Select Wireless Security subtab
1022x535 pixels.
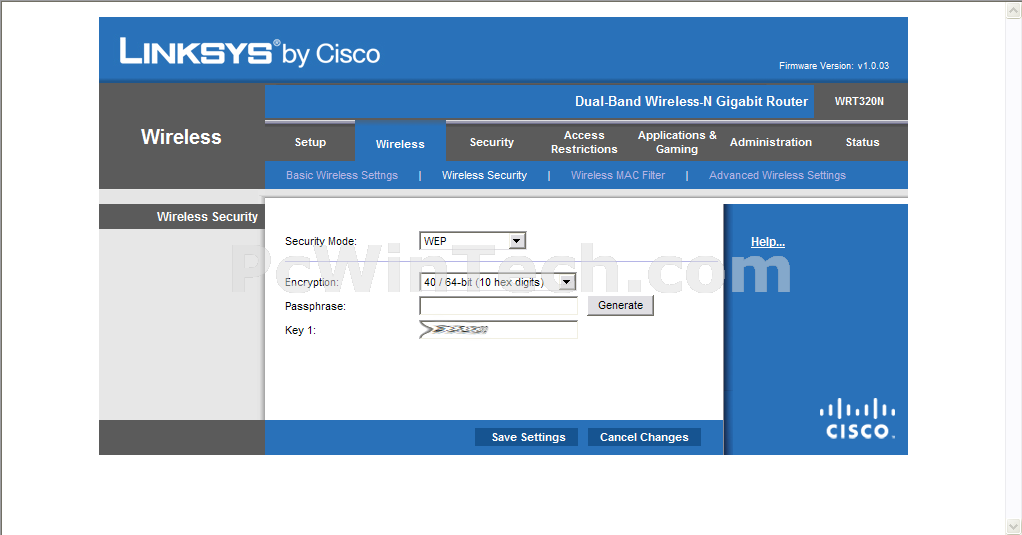(x=484, y=175)
